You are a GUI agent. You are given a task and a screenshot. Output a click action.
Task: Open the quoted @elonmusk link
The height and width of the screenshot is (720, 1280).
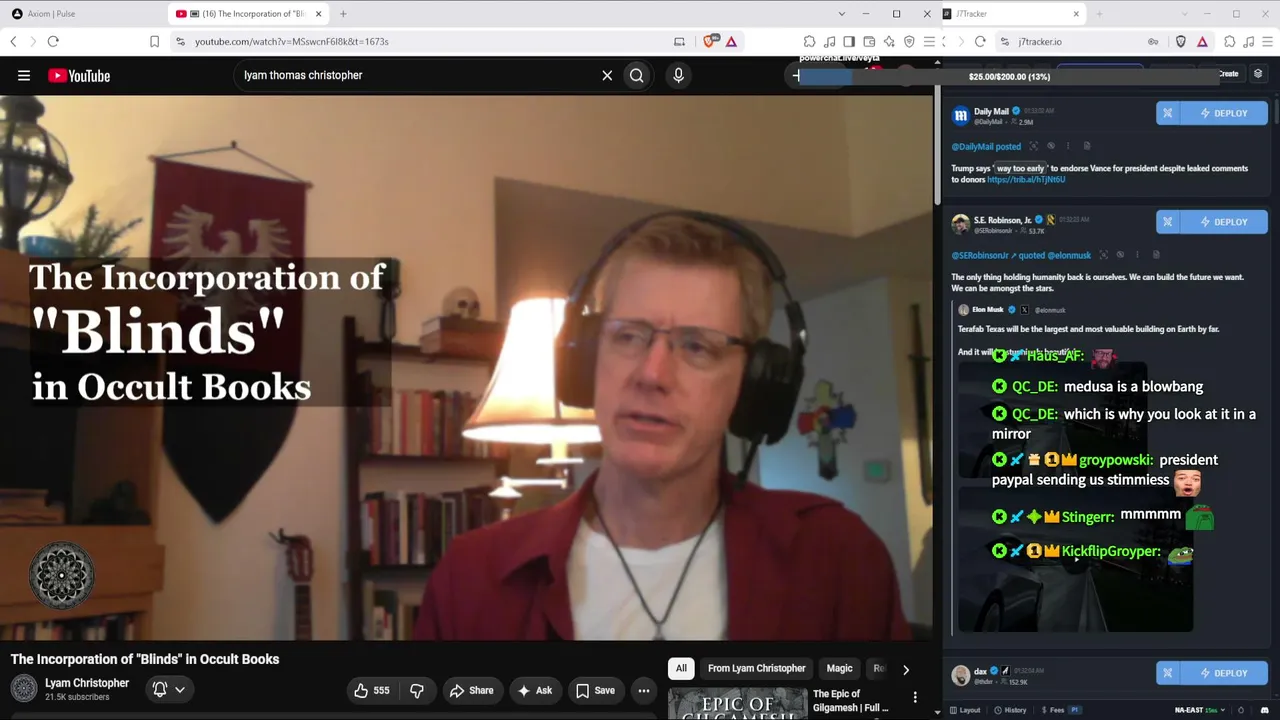pyautogui.click(x=1069, y=256)
